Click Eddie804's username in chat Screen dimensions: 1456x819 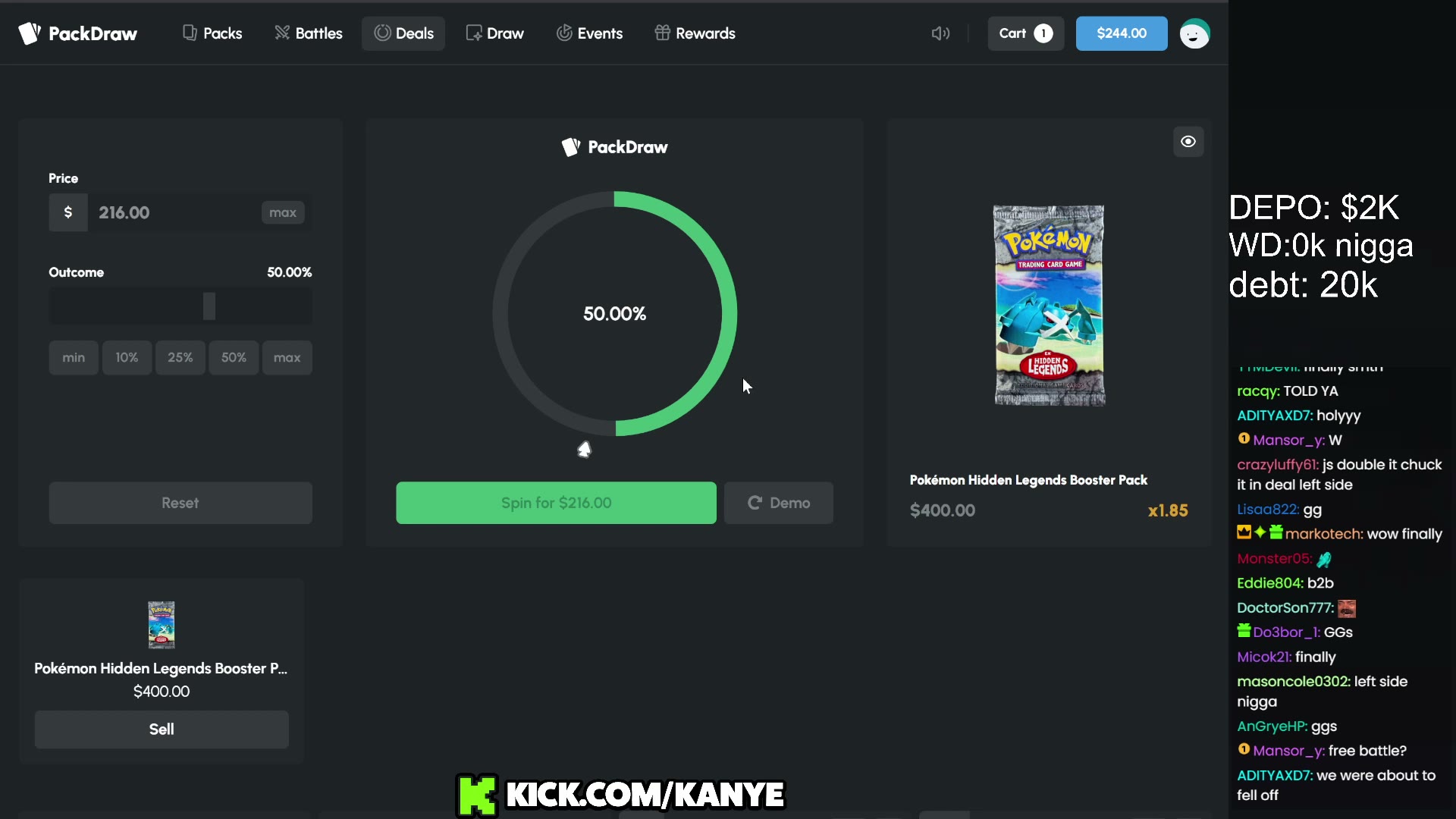(1270, 583)
